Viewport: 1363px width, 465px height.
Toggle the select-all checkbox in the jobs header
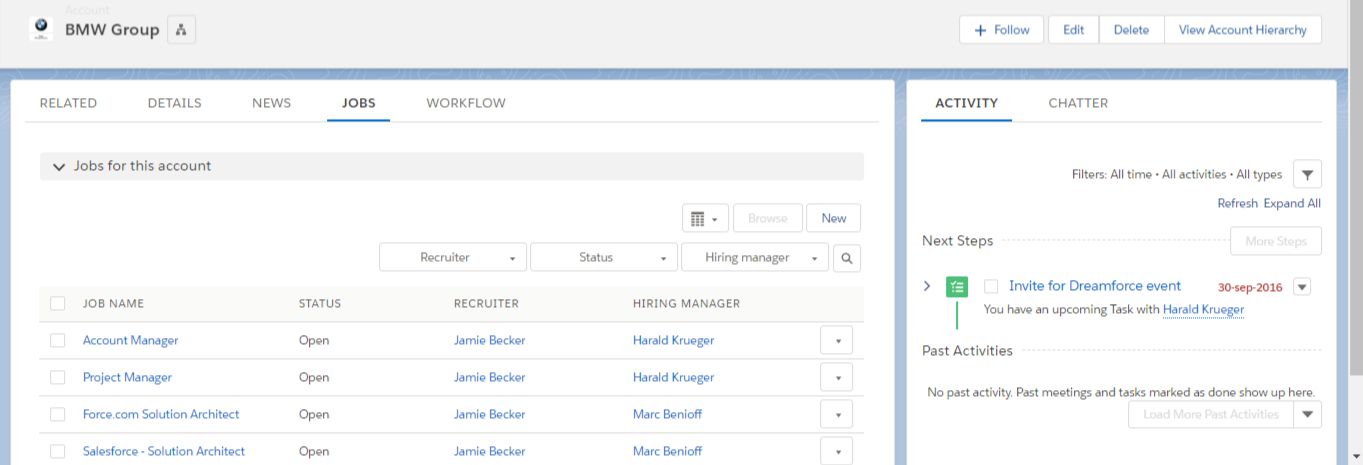58,303
